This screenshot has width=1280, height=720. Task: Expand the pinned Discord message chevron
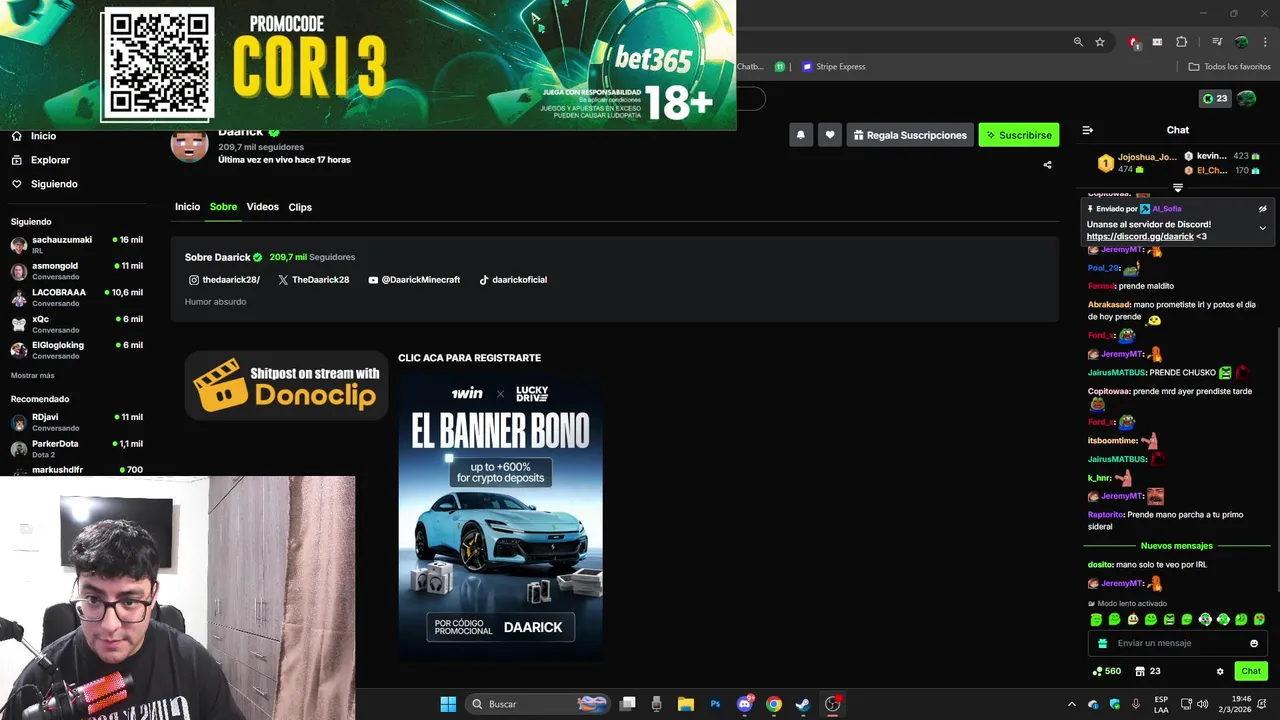point(1262,228)
